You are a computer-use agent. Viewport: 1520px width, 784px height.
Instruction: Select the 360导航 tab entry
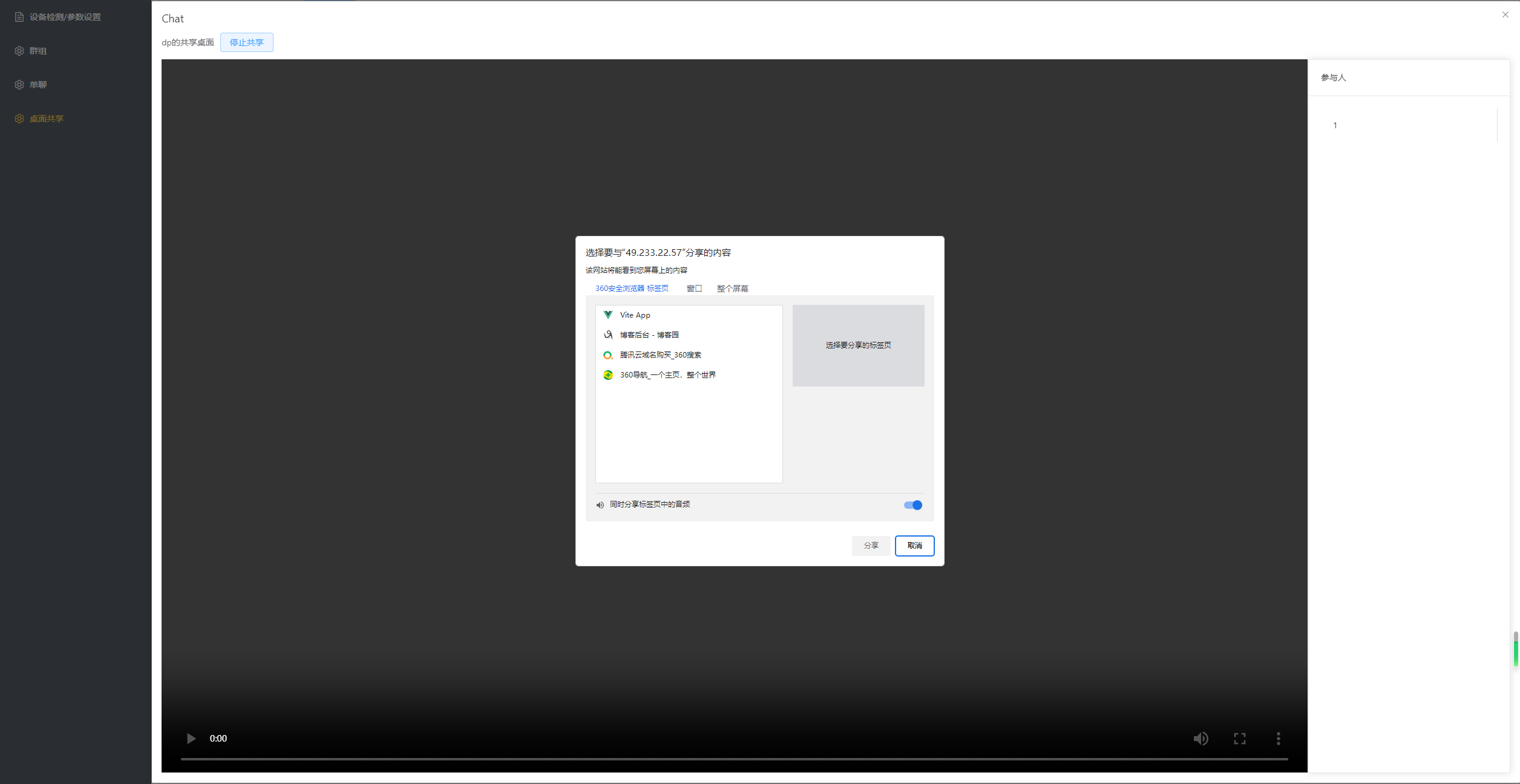(667, 375)
